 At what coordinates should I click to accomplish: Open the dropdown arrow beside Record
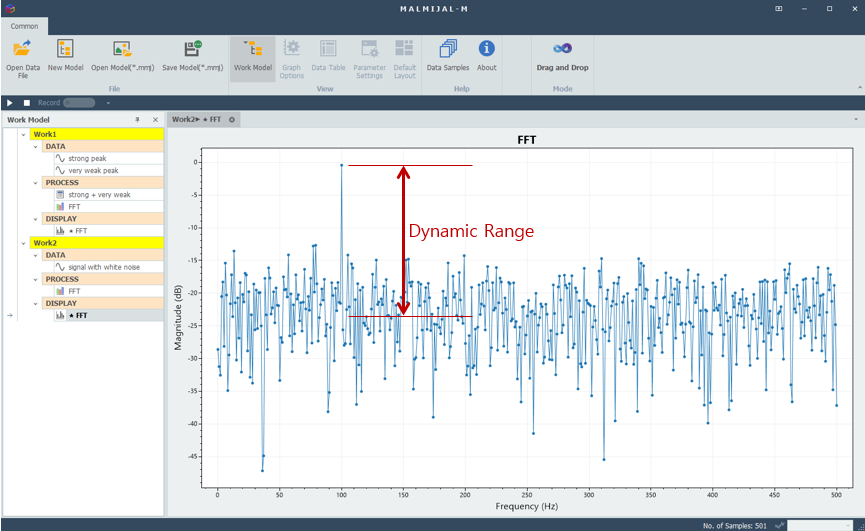108,103
